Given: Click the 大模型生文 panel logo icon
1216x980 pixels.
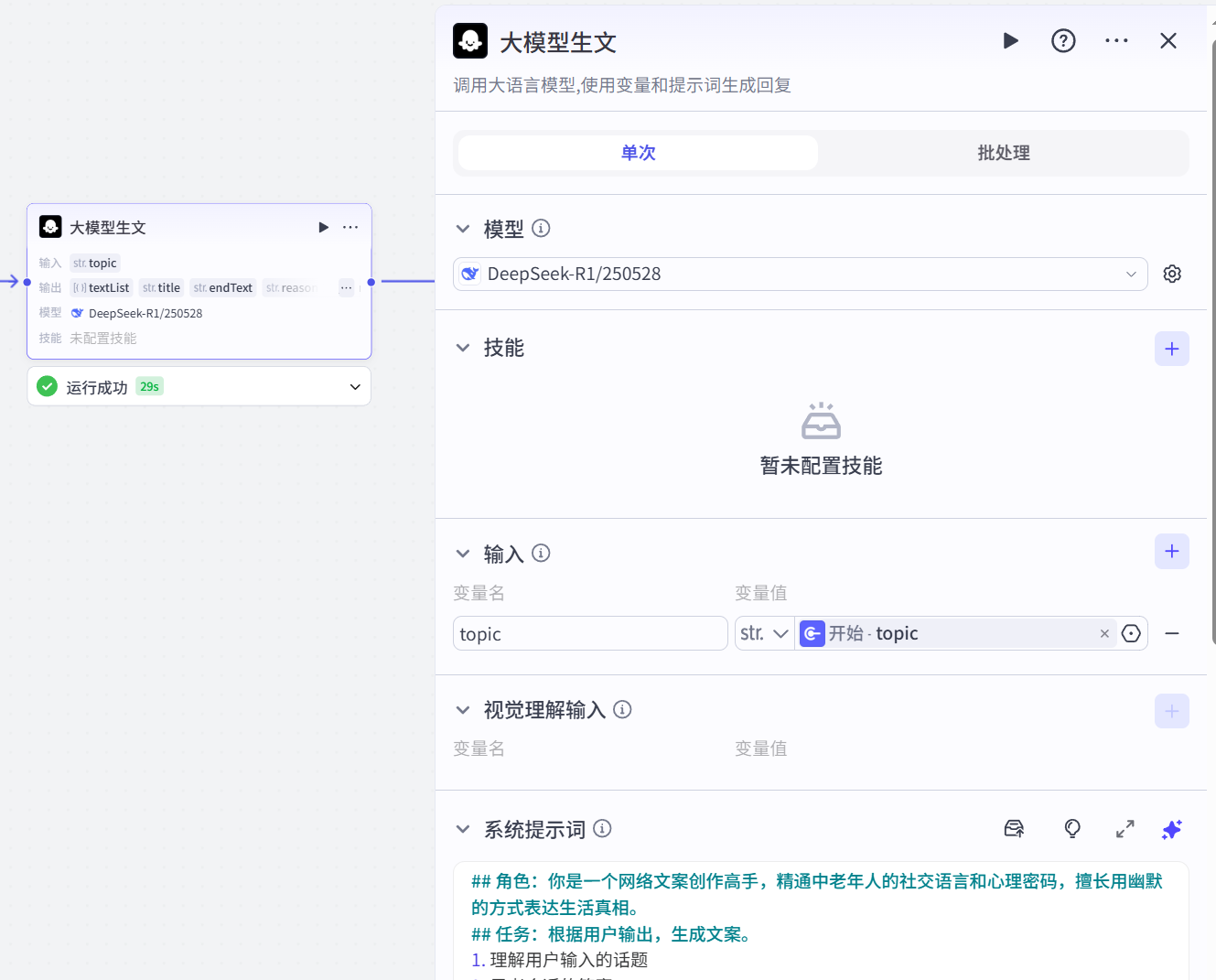Looking at the screenshot, I should (470, 41).
